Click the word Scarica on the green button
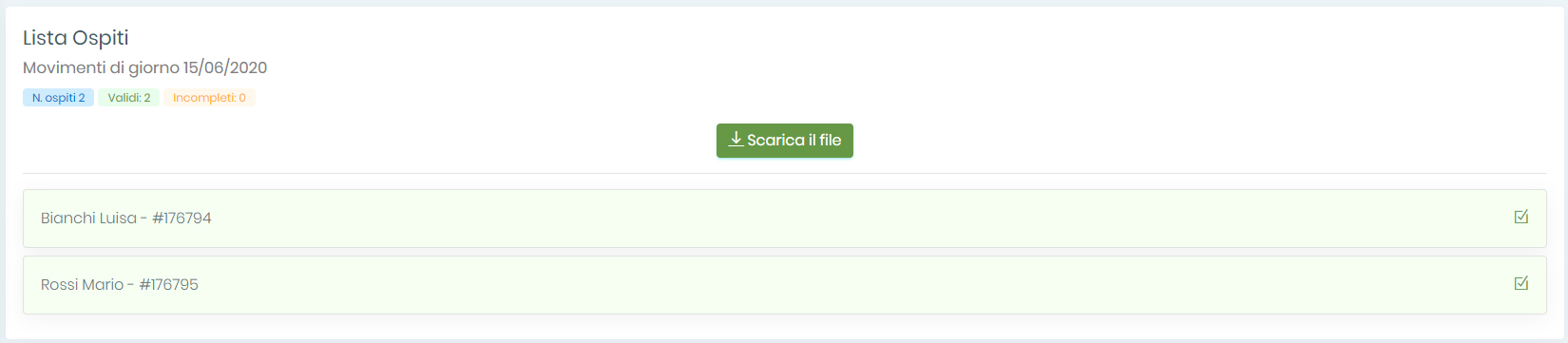1568x343 pixels. (x=775, y=141)
